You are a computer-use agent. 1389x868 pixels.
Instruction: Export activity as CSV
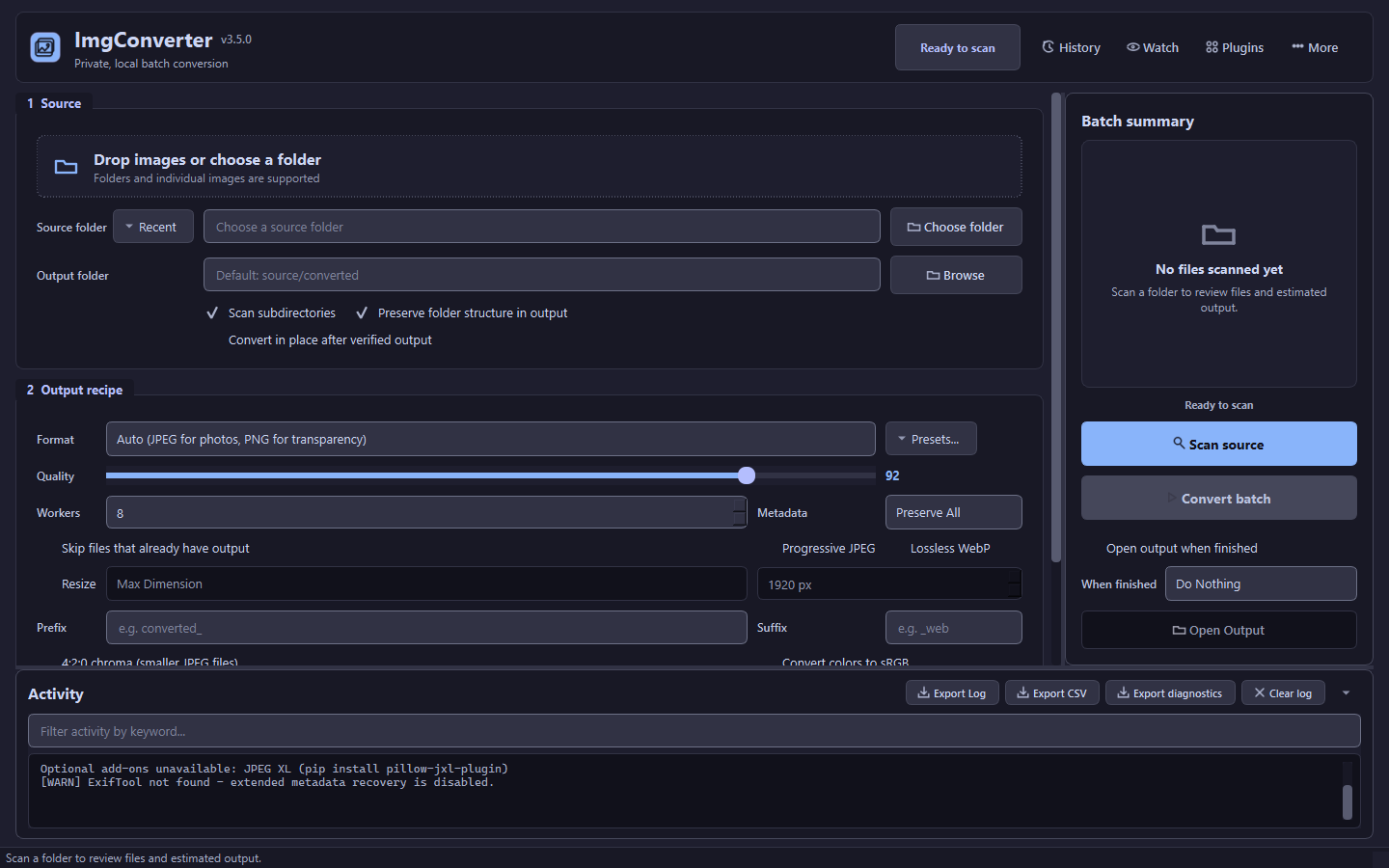click(x=1051, y=692)
